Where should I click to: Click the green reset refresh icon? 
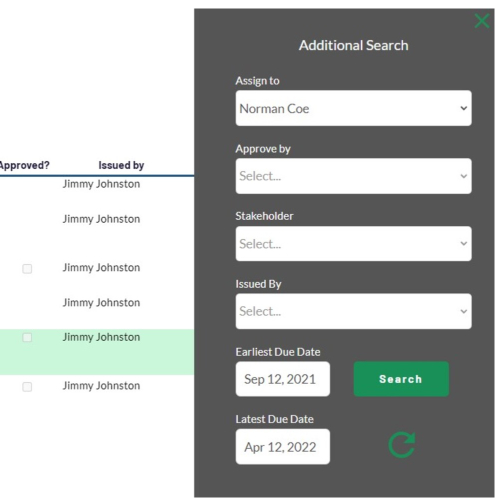[402, 445]
